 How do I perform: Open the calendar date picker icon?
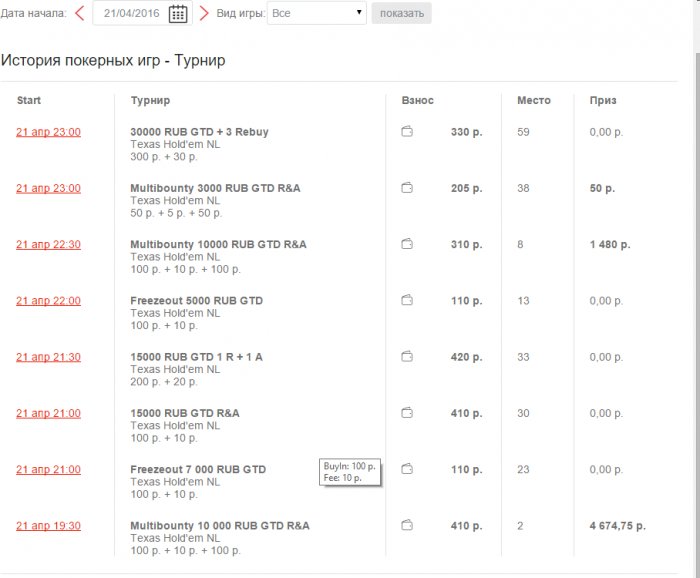(x=178, y=13)
